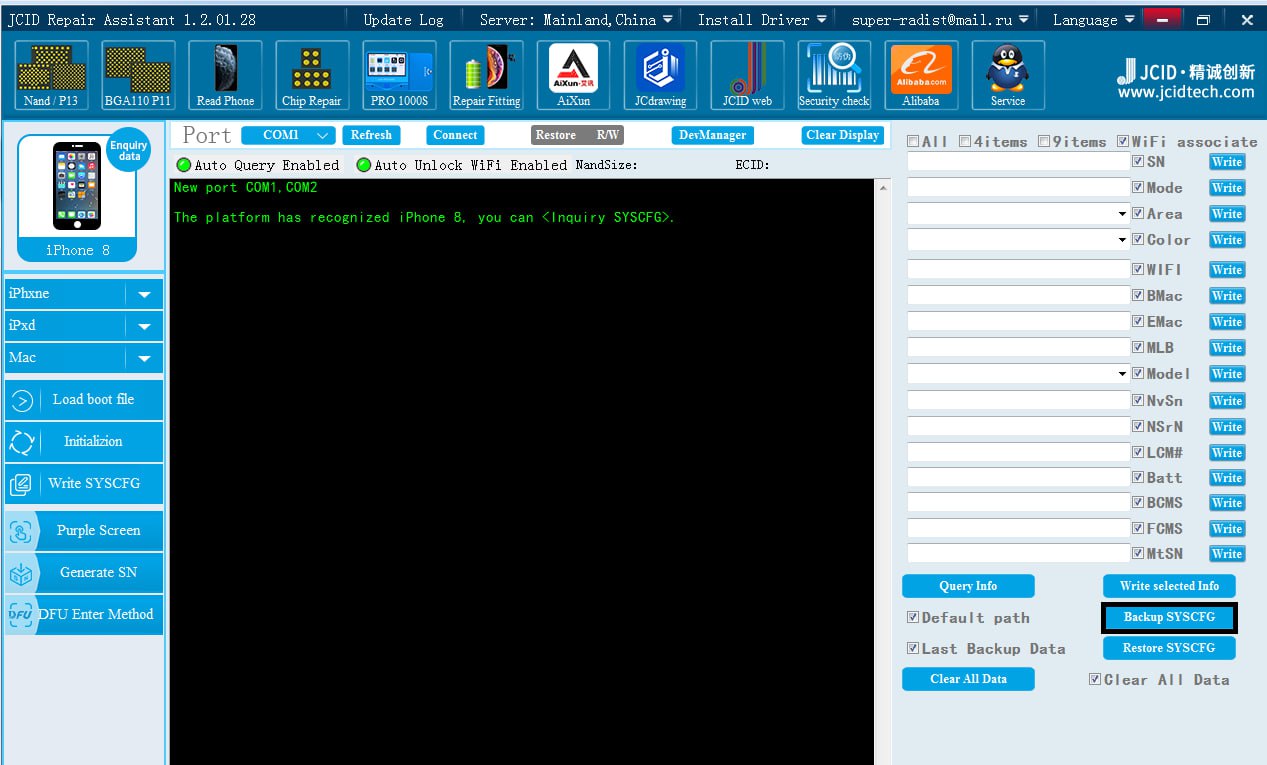Open the super-radist@mail.ru account menu
1267x765 pixels.
click(x=940, y=20)
